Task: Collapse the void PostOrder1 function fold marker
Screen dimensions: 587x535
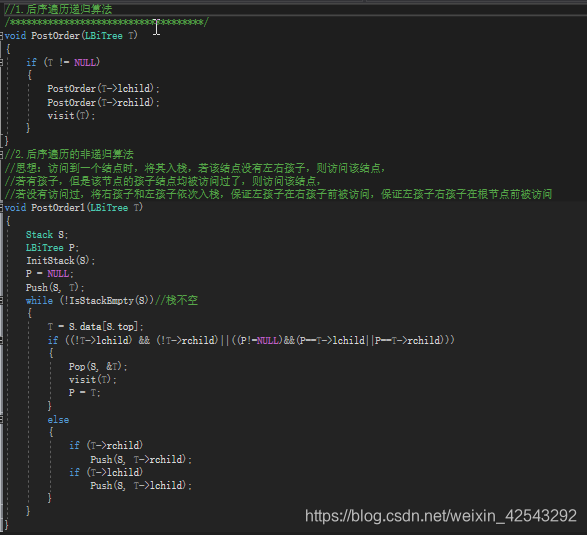Action: tap(1, 208)
